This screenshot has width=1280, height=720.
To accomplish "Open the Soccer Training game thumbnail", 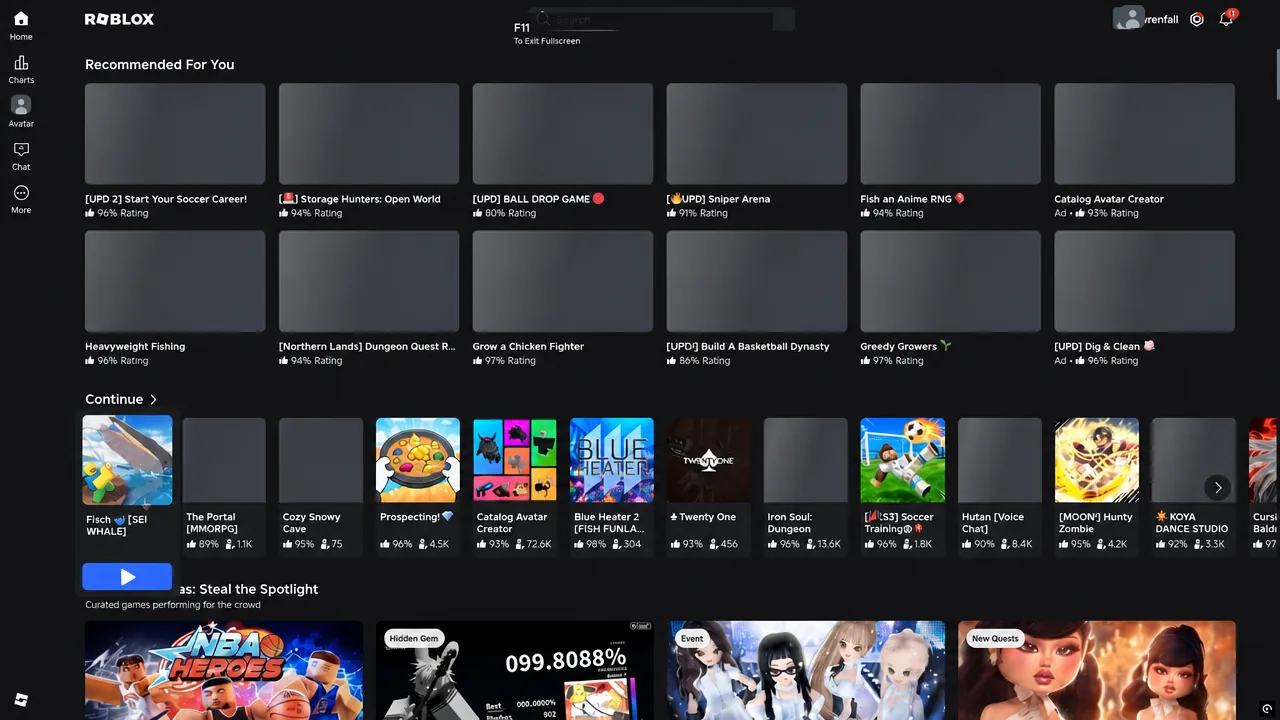I will tap(903, 460).
